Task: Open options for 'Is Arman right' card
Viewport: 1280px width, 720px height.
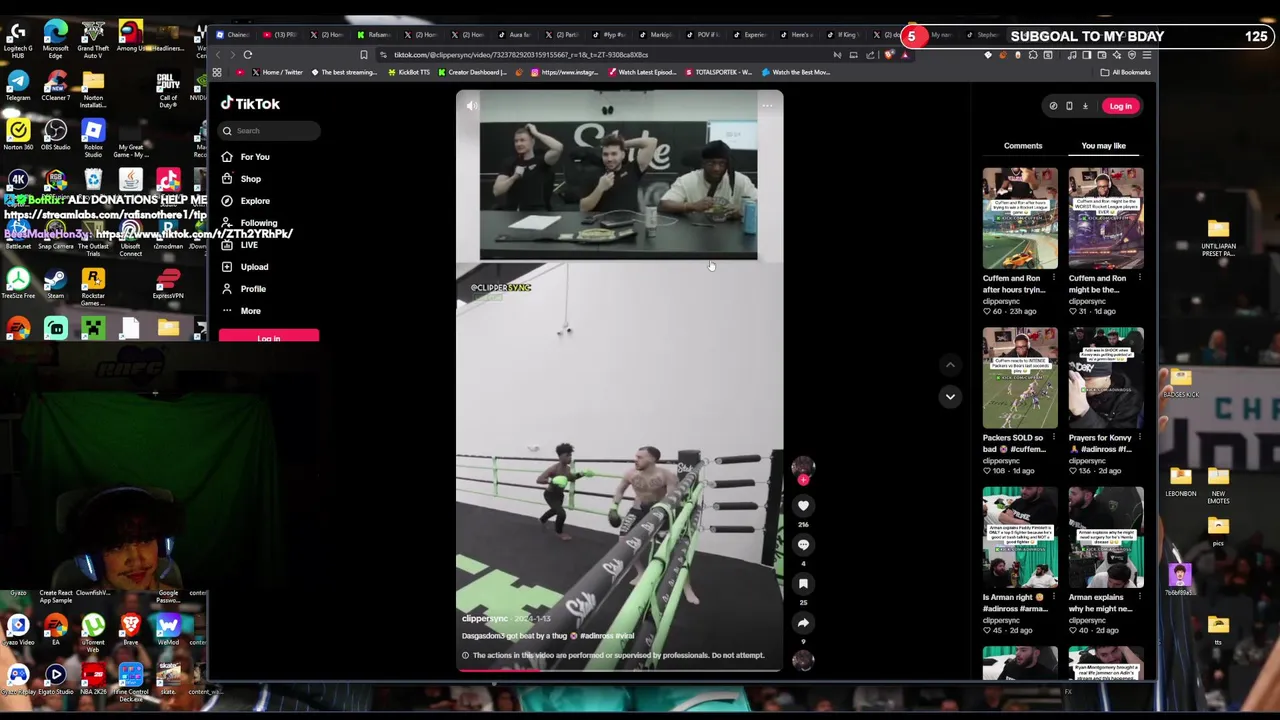Action: 1054,597
